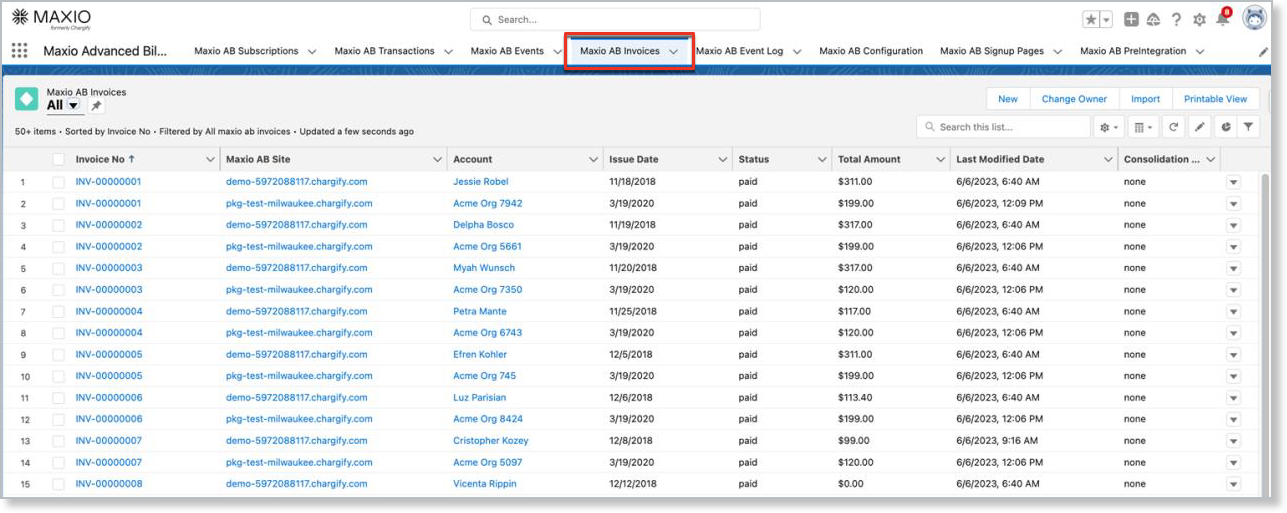The width and height of the screenshot is (1287, 513).
Task: Open row actions for Petra Mante invoice
Action: pyautogui.click(x=1233, y=311)
